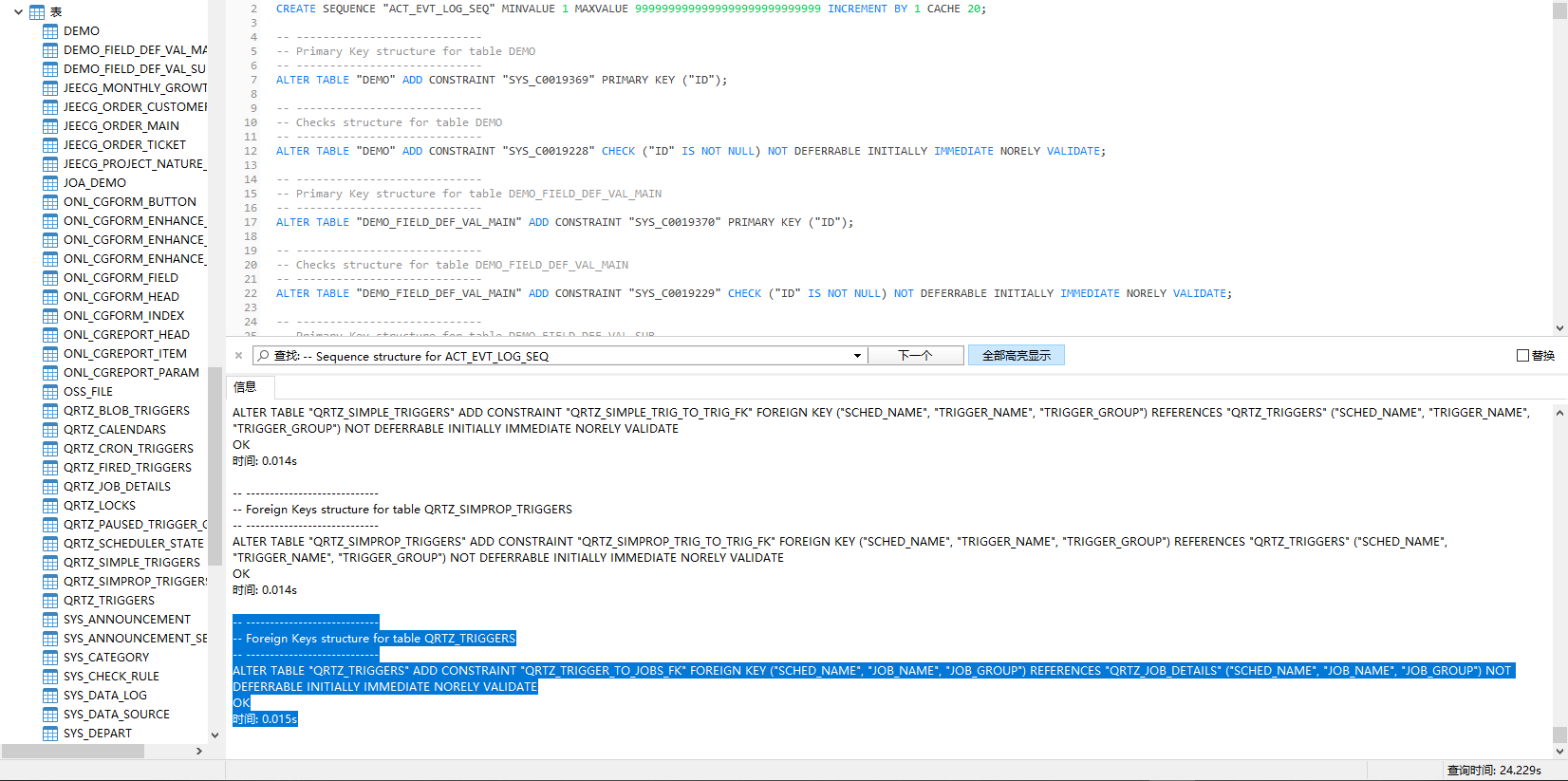Click table icon beside QRTZ_BLOB_TRIGGERS
The height and width of the screenshot is (781, 1568).
[50, 411]
